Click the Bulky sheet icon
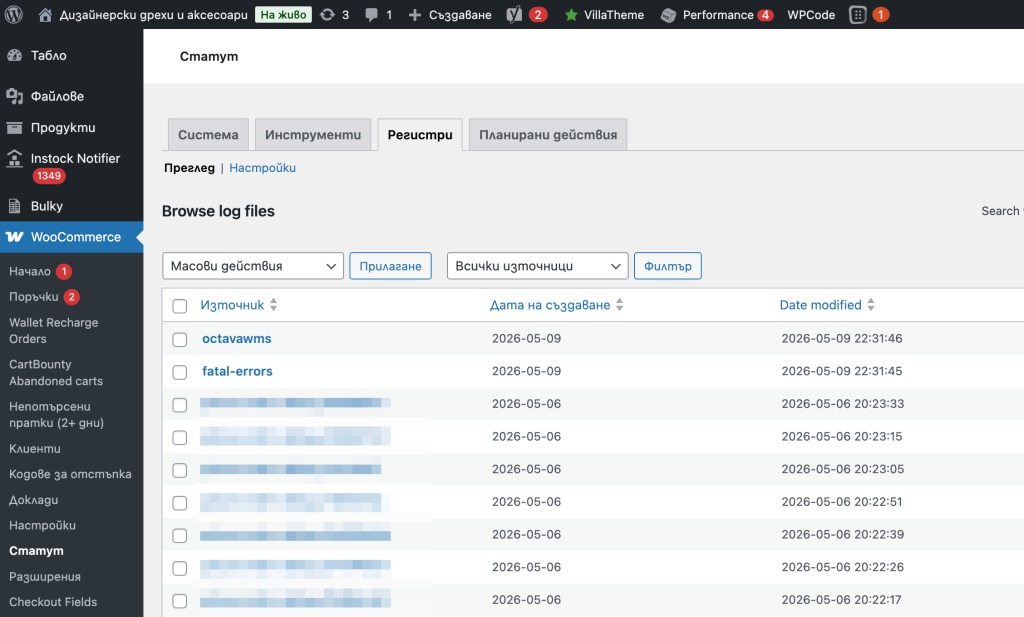Viewport: 1024px width, 617px height. (14, 206)
